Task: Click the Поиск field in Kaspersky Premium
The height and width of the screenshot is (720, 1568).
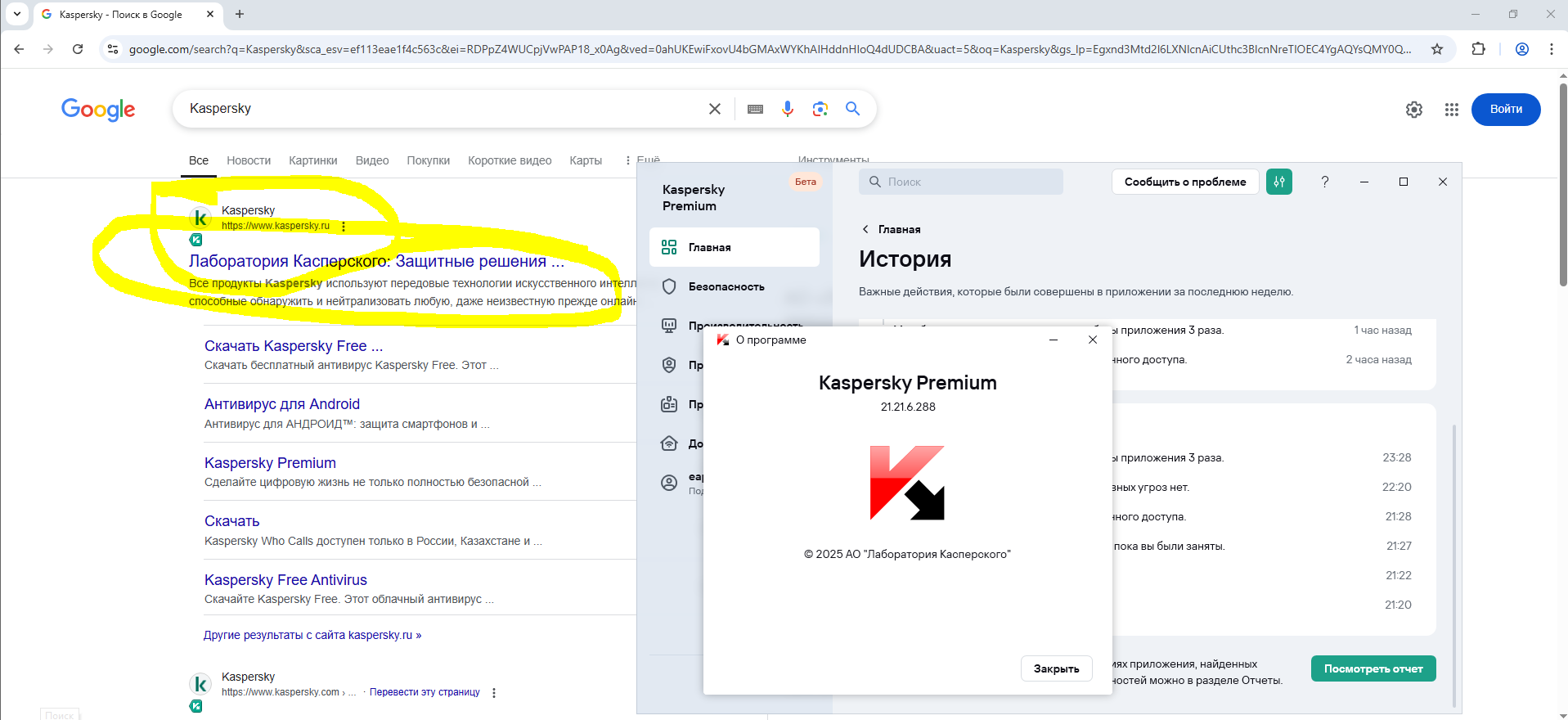Action: pos(961,182)
